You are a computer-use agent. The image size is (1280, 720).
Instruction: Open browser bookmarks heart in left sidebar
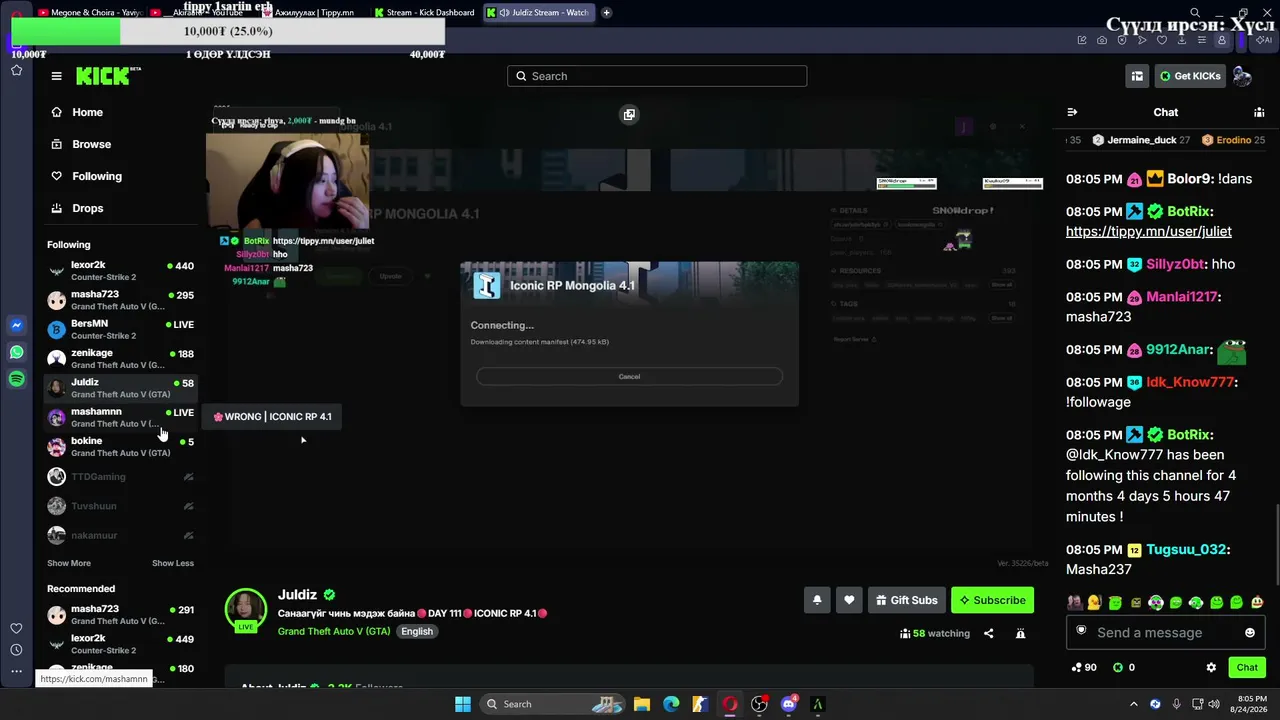coord(16,628)
